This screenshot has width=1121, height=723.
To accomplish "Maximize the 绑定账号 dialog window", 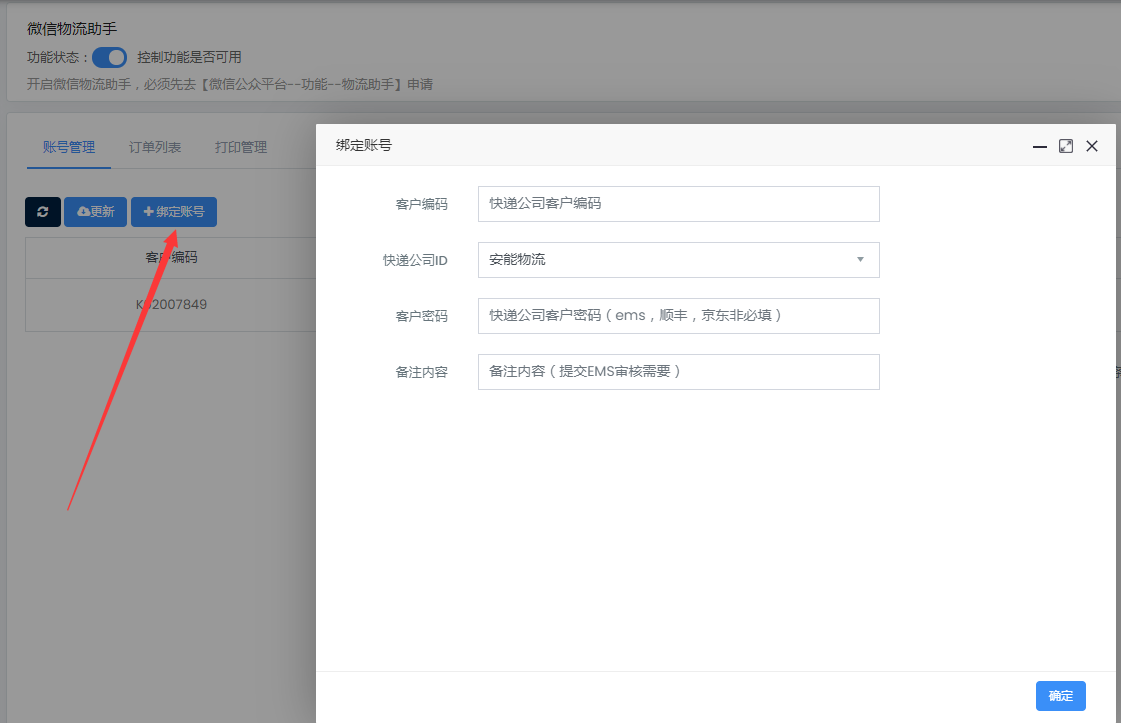I will (x=1066, y=146).
